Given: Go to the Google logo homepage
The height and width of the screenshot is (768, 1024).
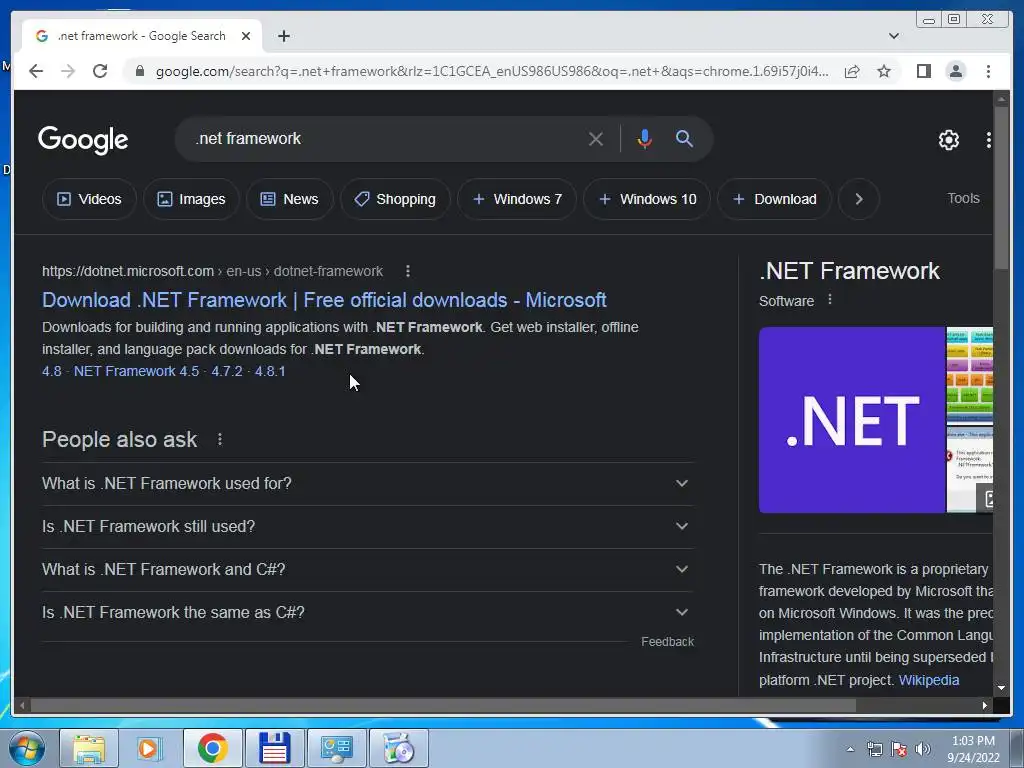Looking at the screenshot, I should click(x=83, y=140).
